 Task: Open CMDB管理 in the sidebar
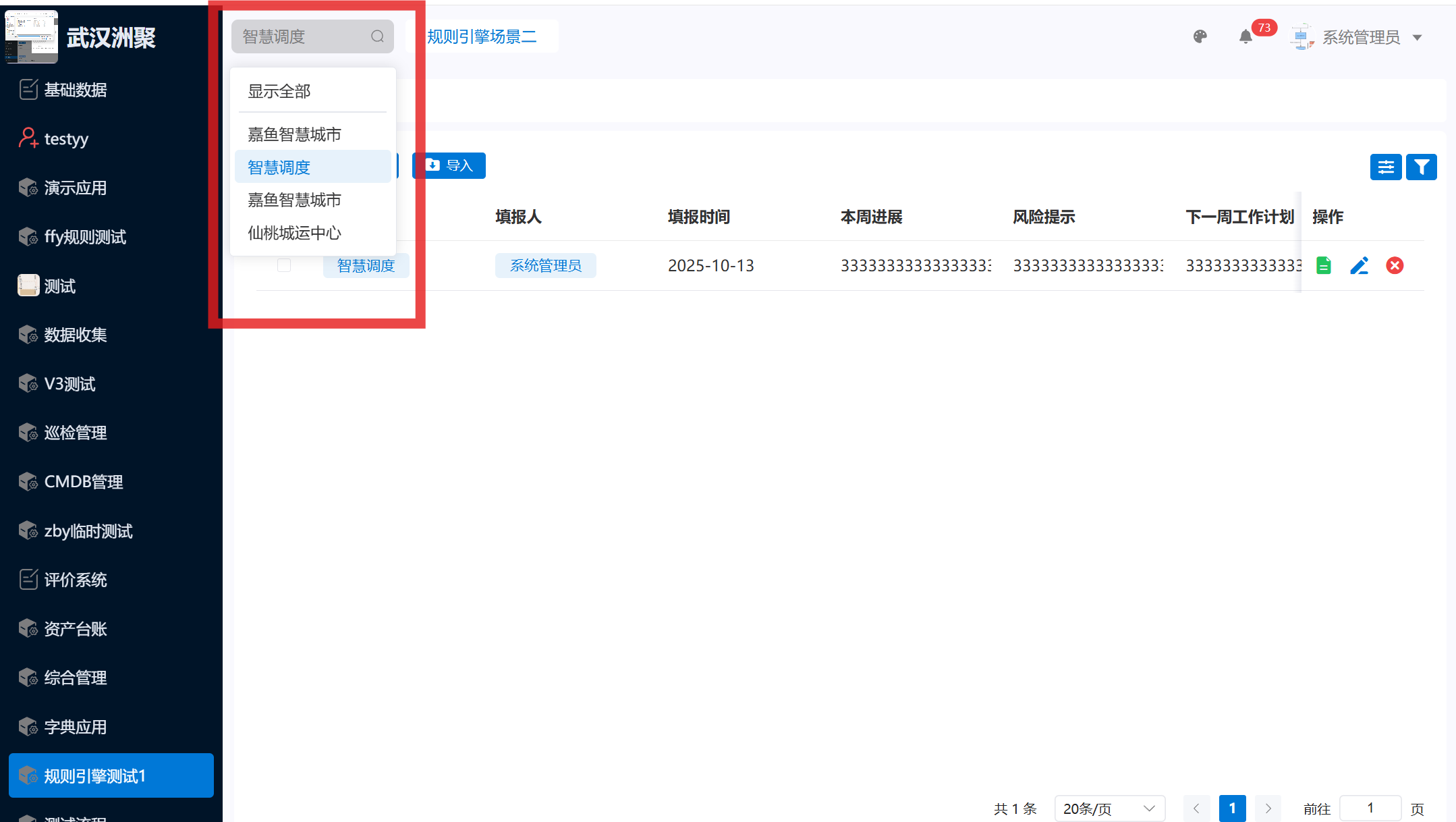[83, 482]
